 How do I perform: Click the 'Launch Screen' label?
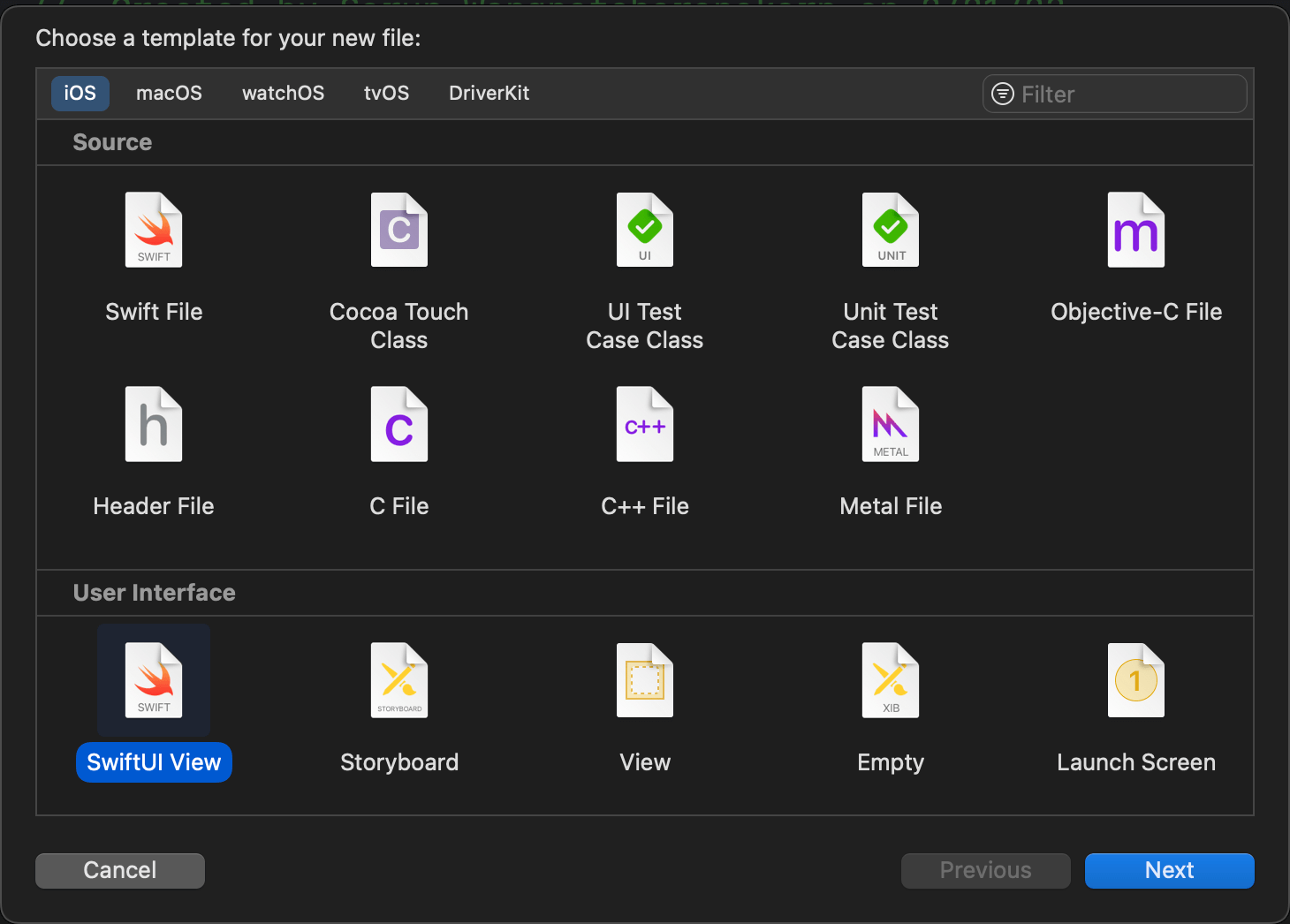pyautogui.click(x=1136, y=762)
